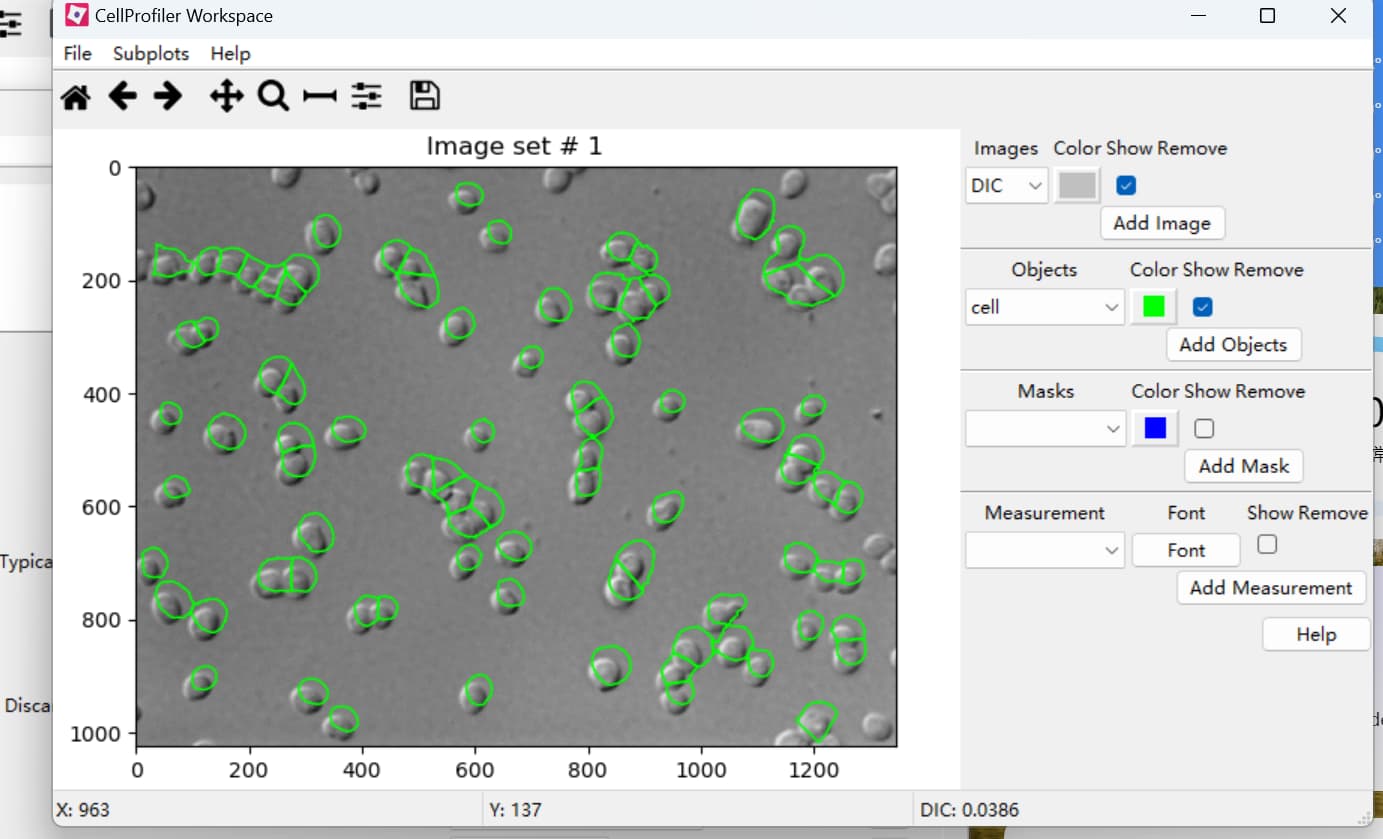
Task: Click the Font button in the Measurement panel
Action: (x=1185, y=550)
